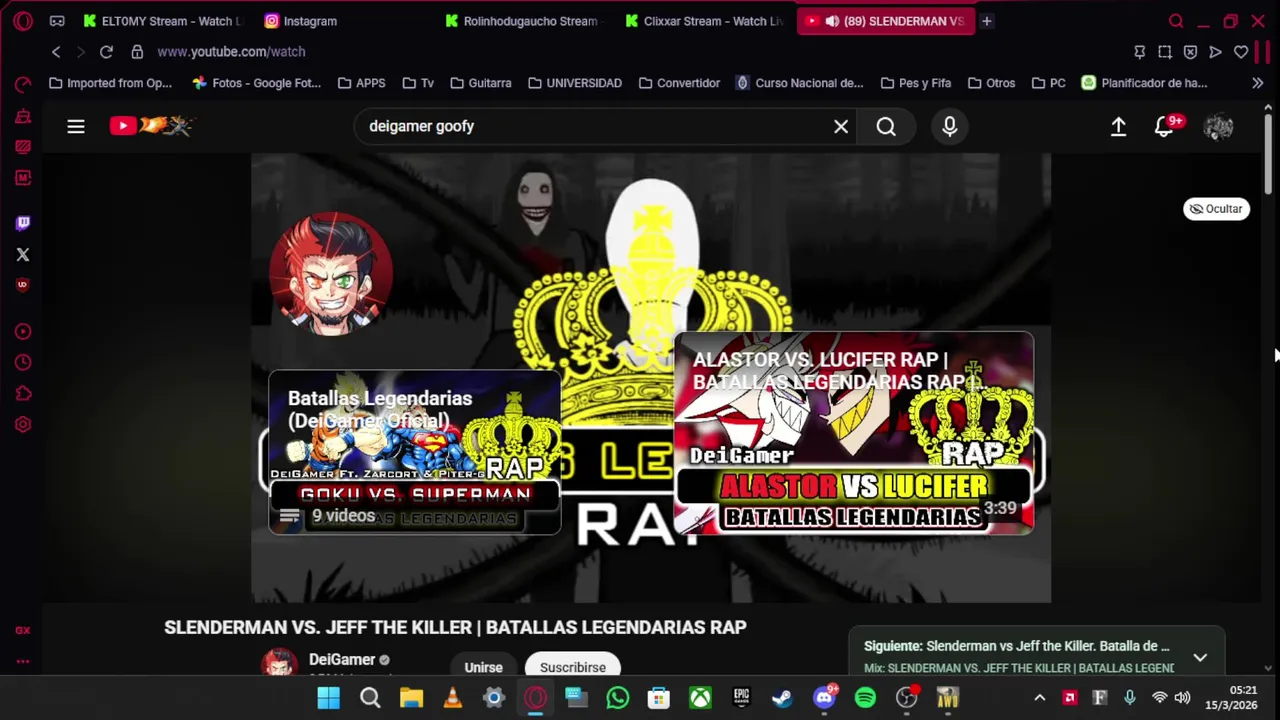Screen dimensions: 1280x720
Task: Click DeiGamer round channel end-screen avatar
Action: (x=331, y=273)
